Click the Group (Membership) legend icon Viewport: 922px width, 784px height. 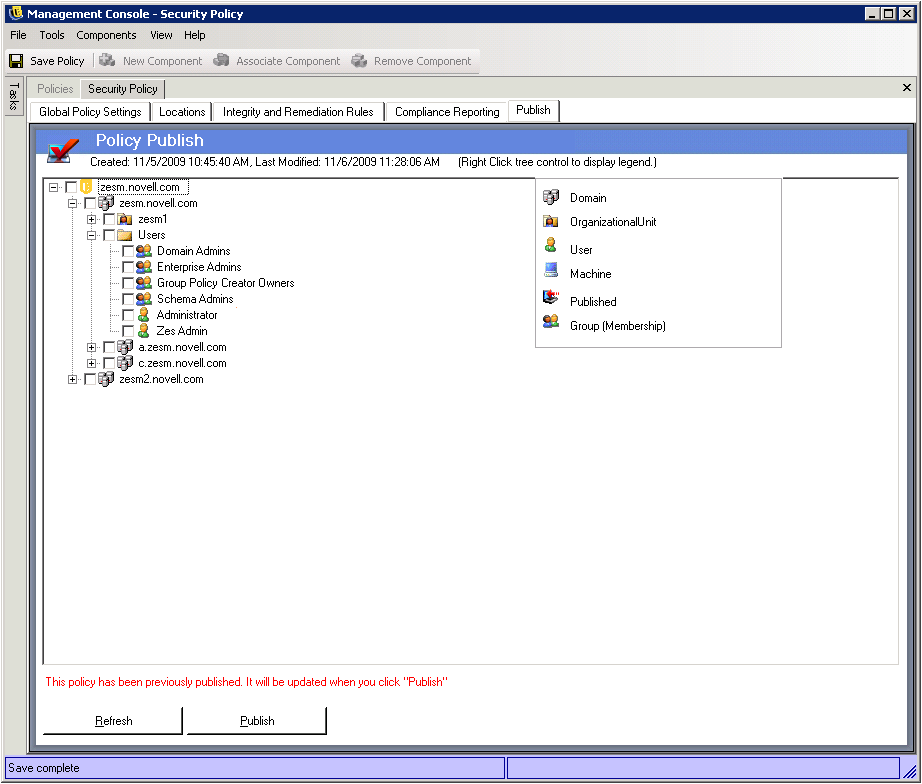pyautogui.click(x=551, y=321)
